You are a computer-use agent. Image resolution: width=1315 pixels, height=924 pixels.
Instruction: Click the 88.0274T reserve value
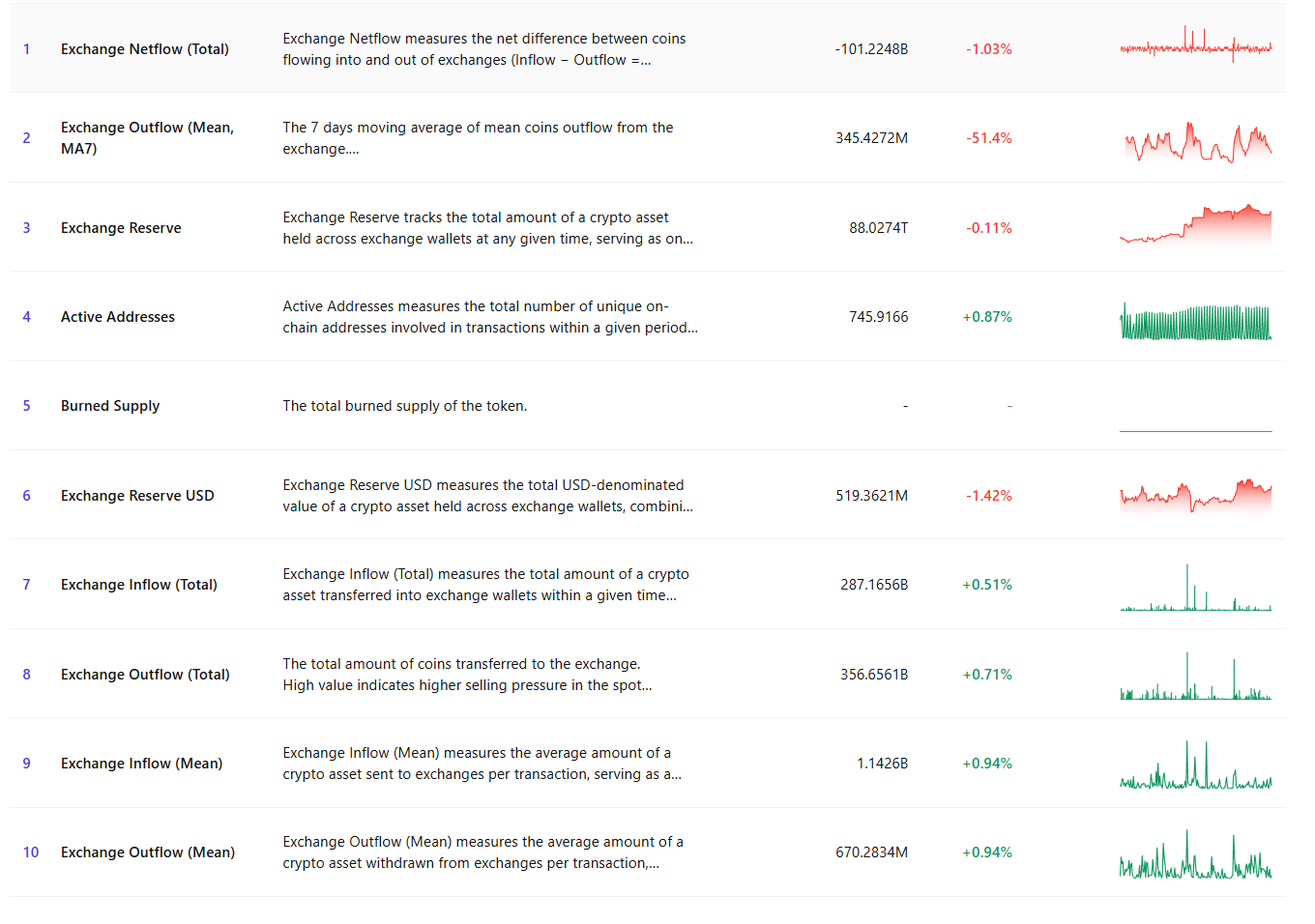click(878, 228)
